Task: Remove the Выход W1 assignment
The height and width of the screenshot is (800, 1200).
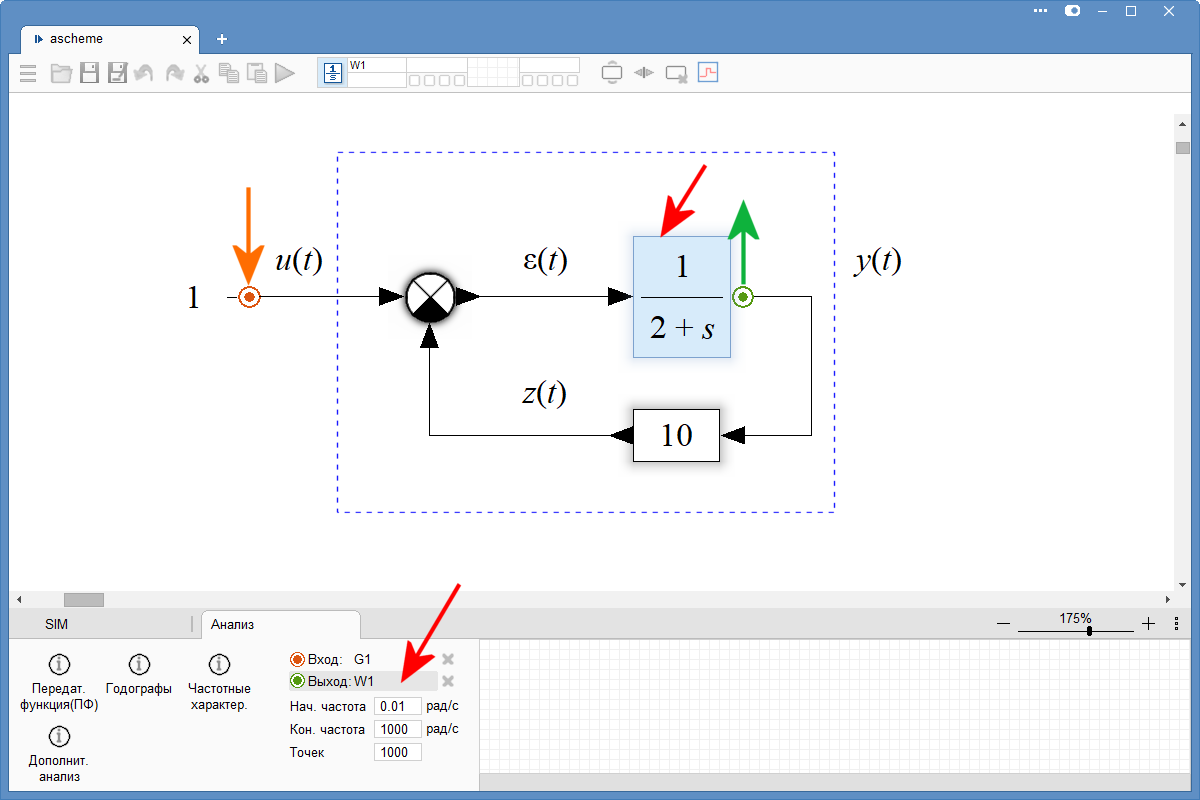Action: tap(448, 681)
